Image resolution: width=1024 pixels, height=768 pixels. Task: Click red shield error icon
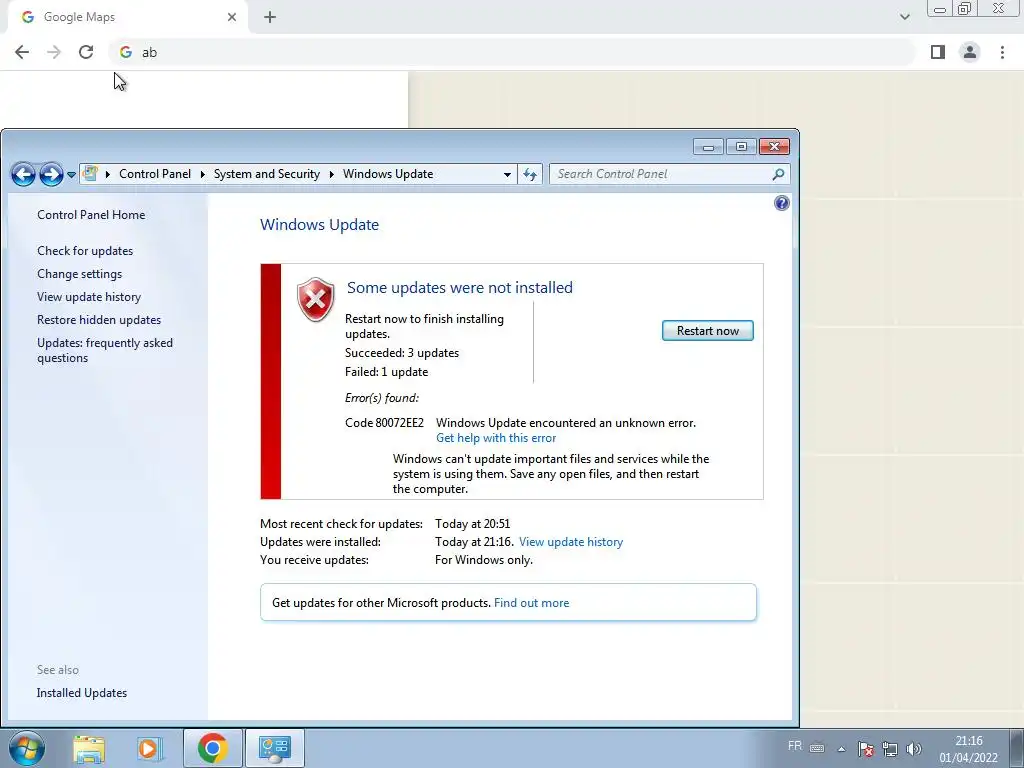pos(315,300)
